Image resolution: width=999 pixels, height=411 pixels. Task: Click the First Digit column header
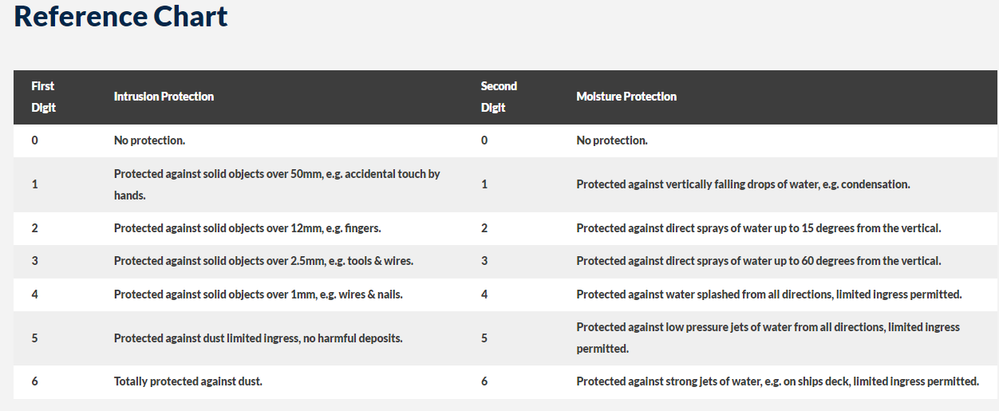click(43, 96)
